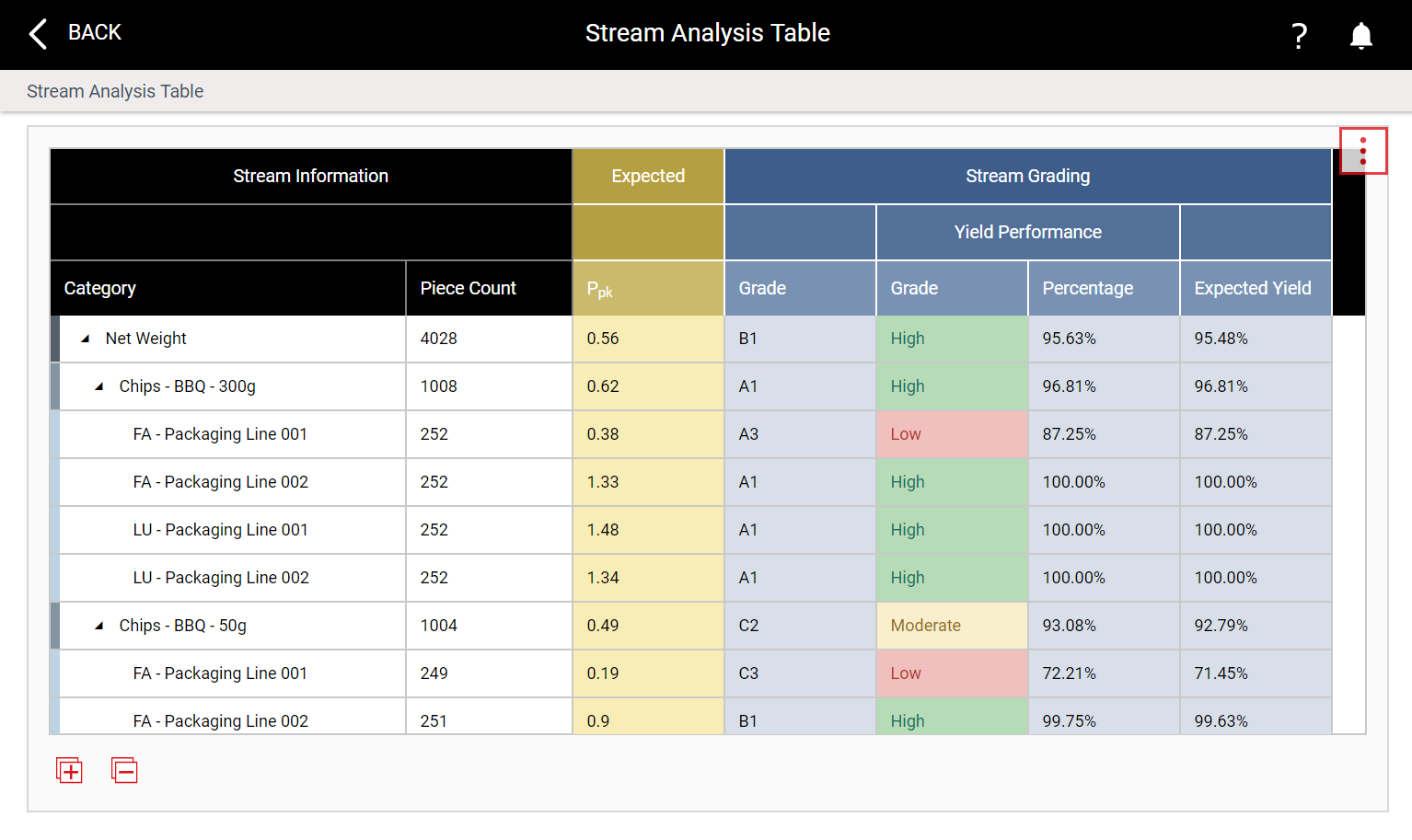Click the Stream Analysis Table breadcrumb
Image resolution: width=1412 pixels, height=840 pixels.
115,91
